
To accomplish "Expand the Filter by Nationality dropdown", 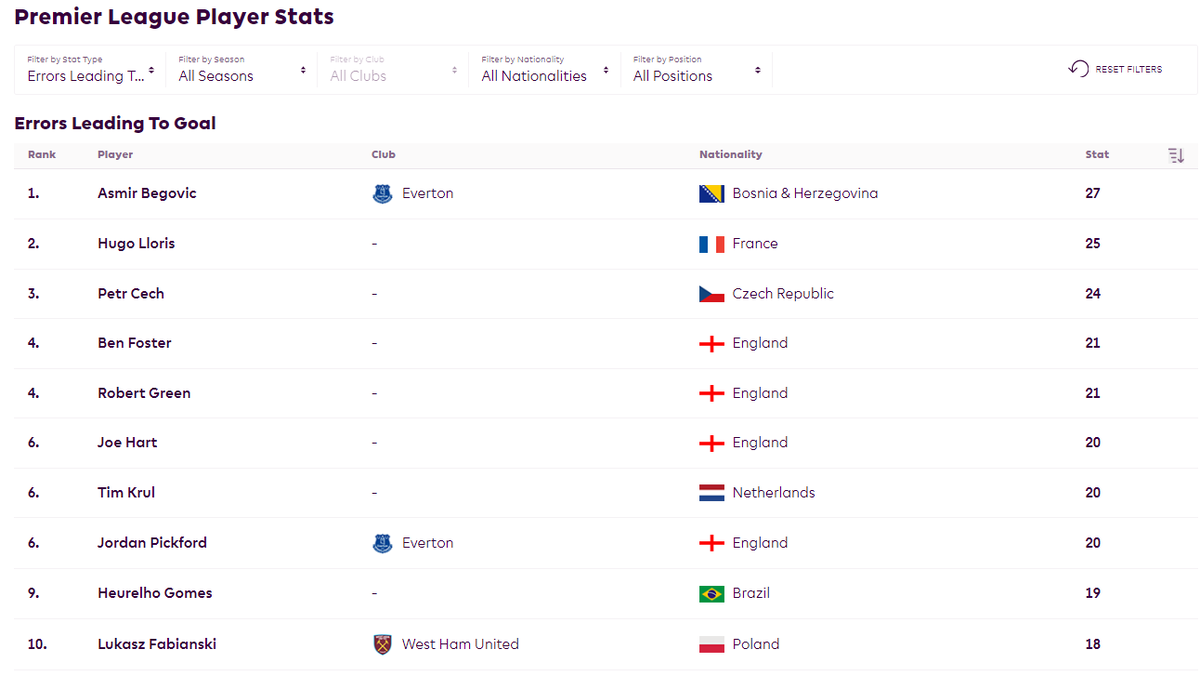I will pyautogui.click(x=545, y=70).
